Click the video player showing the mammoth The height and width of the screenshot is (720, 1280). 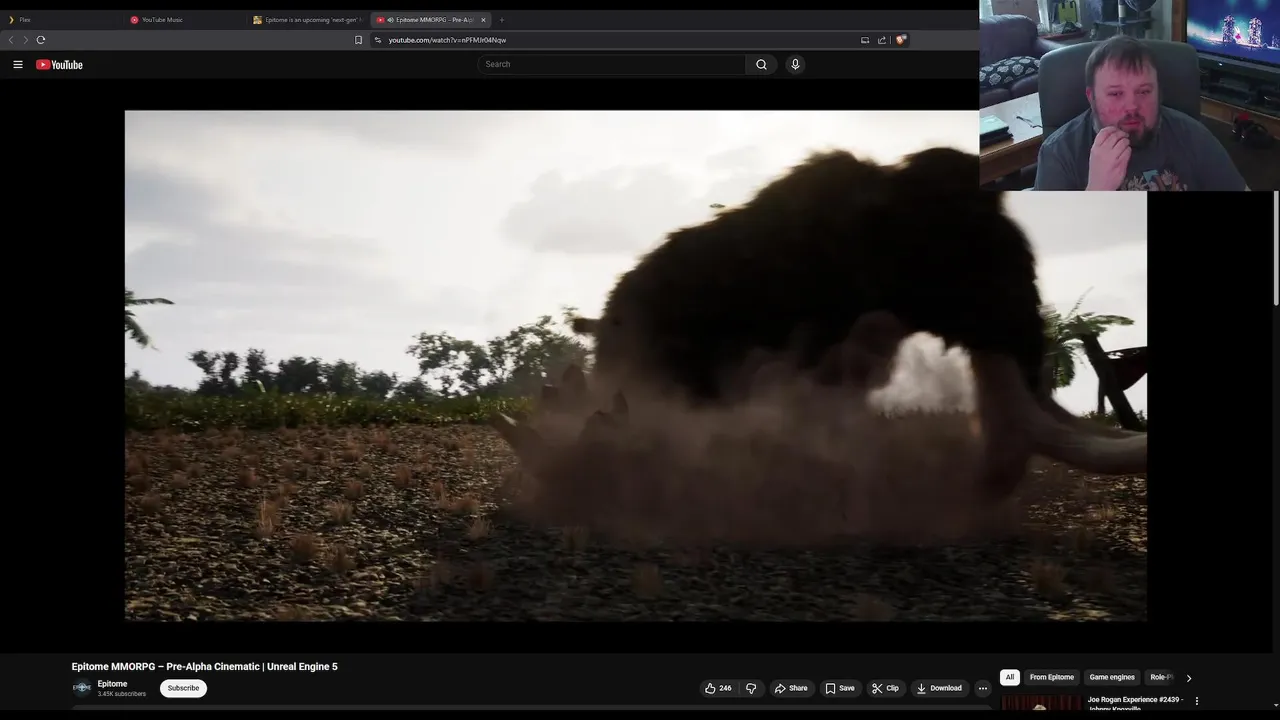click(x=635, y=365)
